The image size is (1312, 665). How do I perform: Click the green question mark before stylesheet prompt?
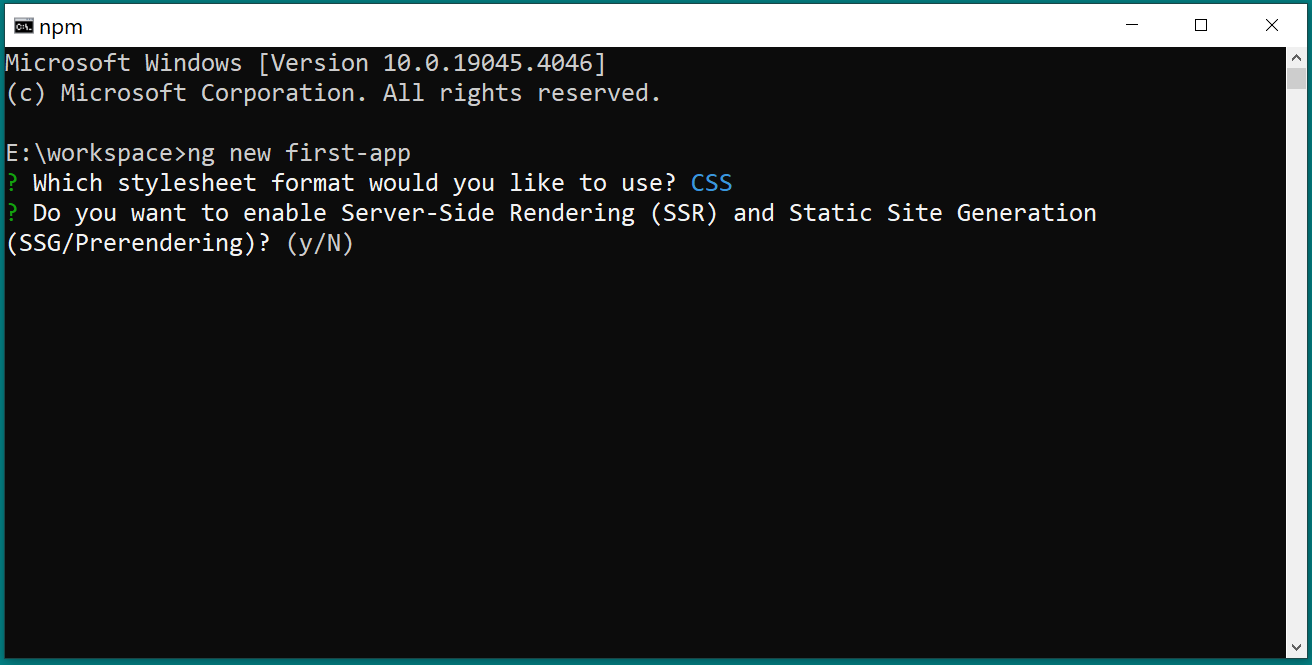[12, 183]
